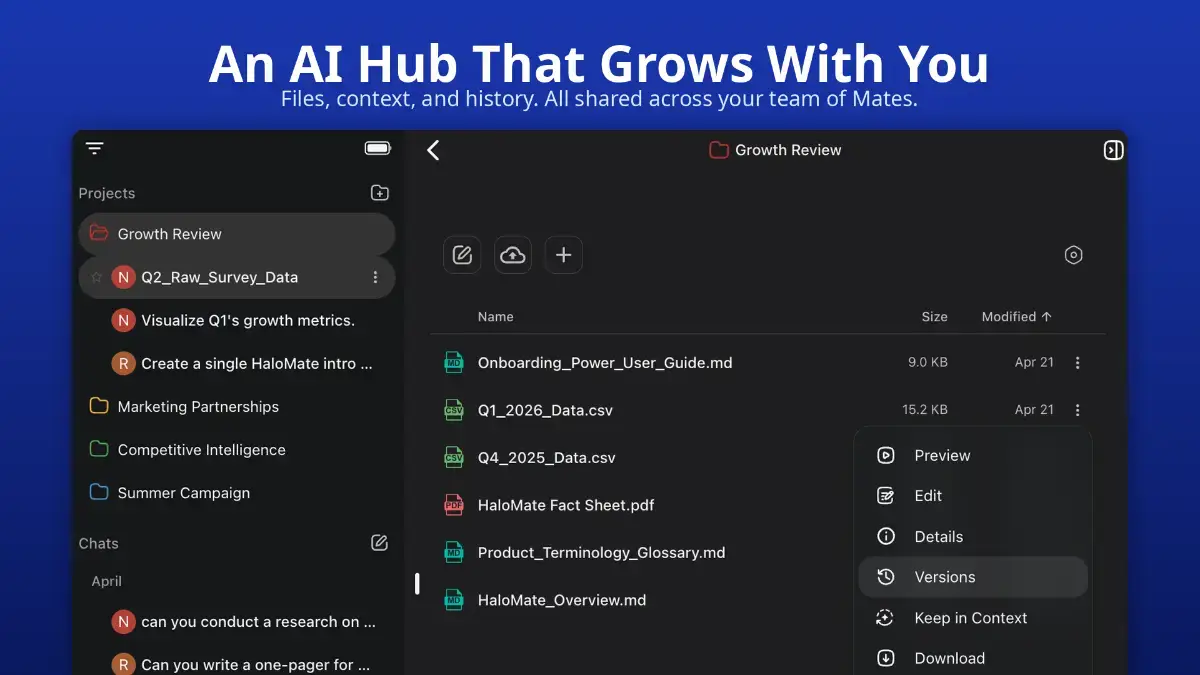Click the Download arrow icon in menu

pyautogui.click(x=885, y=658)
